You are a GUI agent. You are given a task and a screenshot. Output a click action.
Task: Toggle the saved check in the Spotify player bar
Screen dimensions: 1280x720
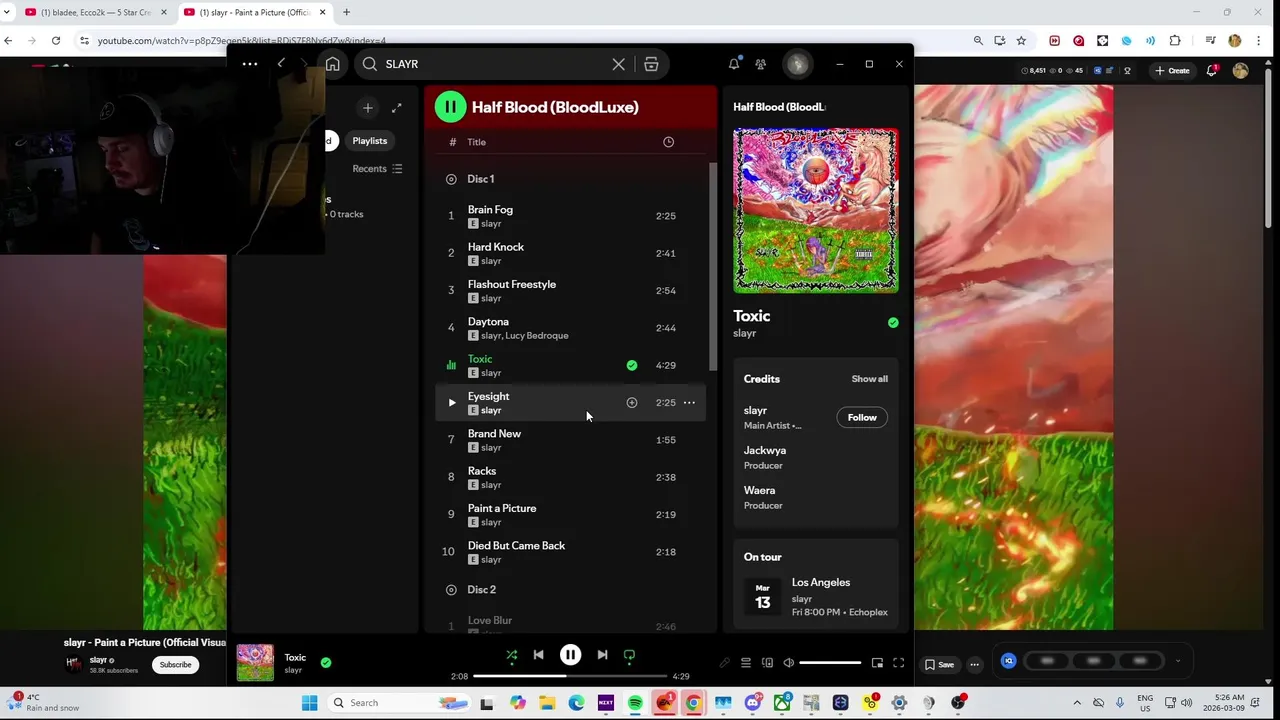(326, 662)
